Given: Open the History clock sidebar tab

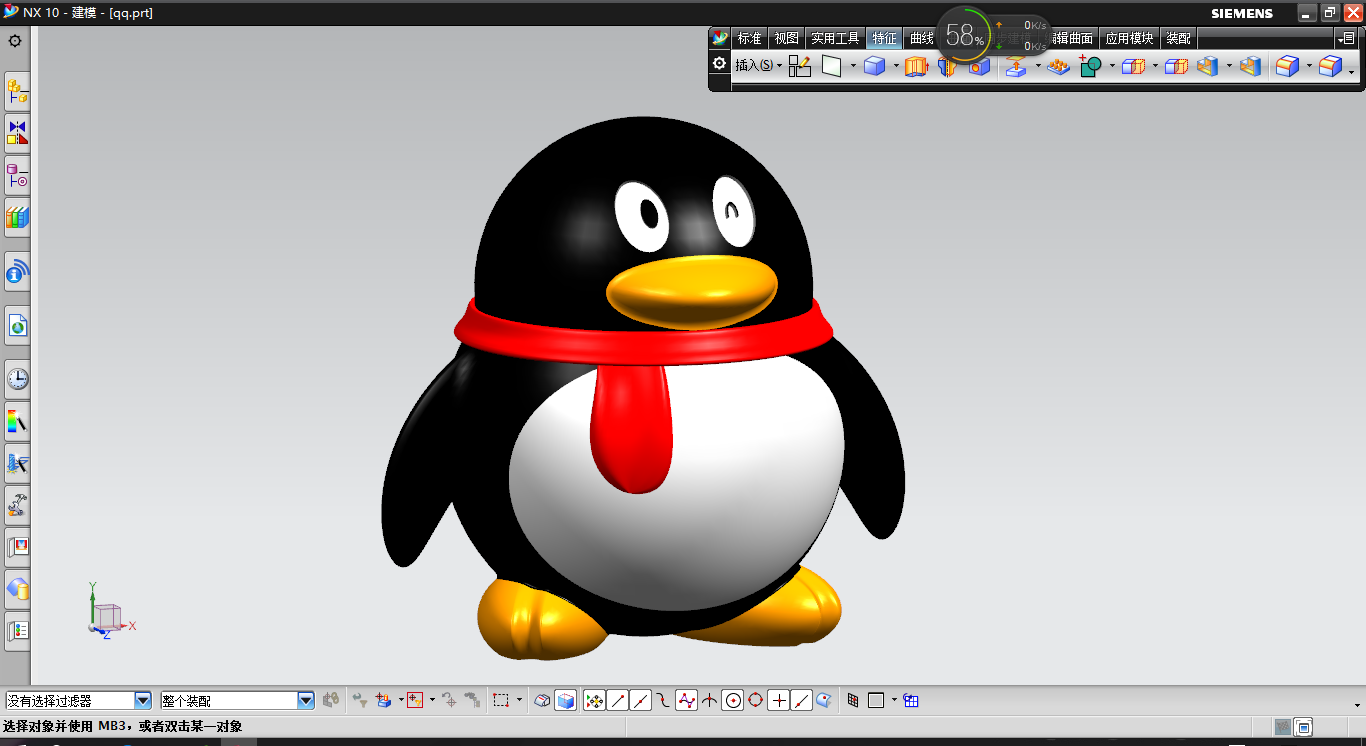Looking at the screenshot, I should coord(17,379).
